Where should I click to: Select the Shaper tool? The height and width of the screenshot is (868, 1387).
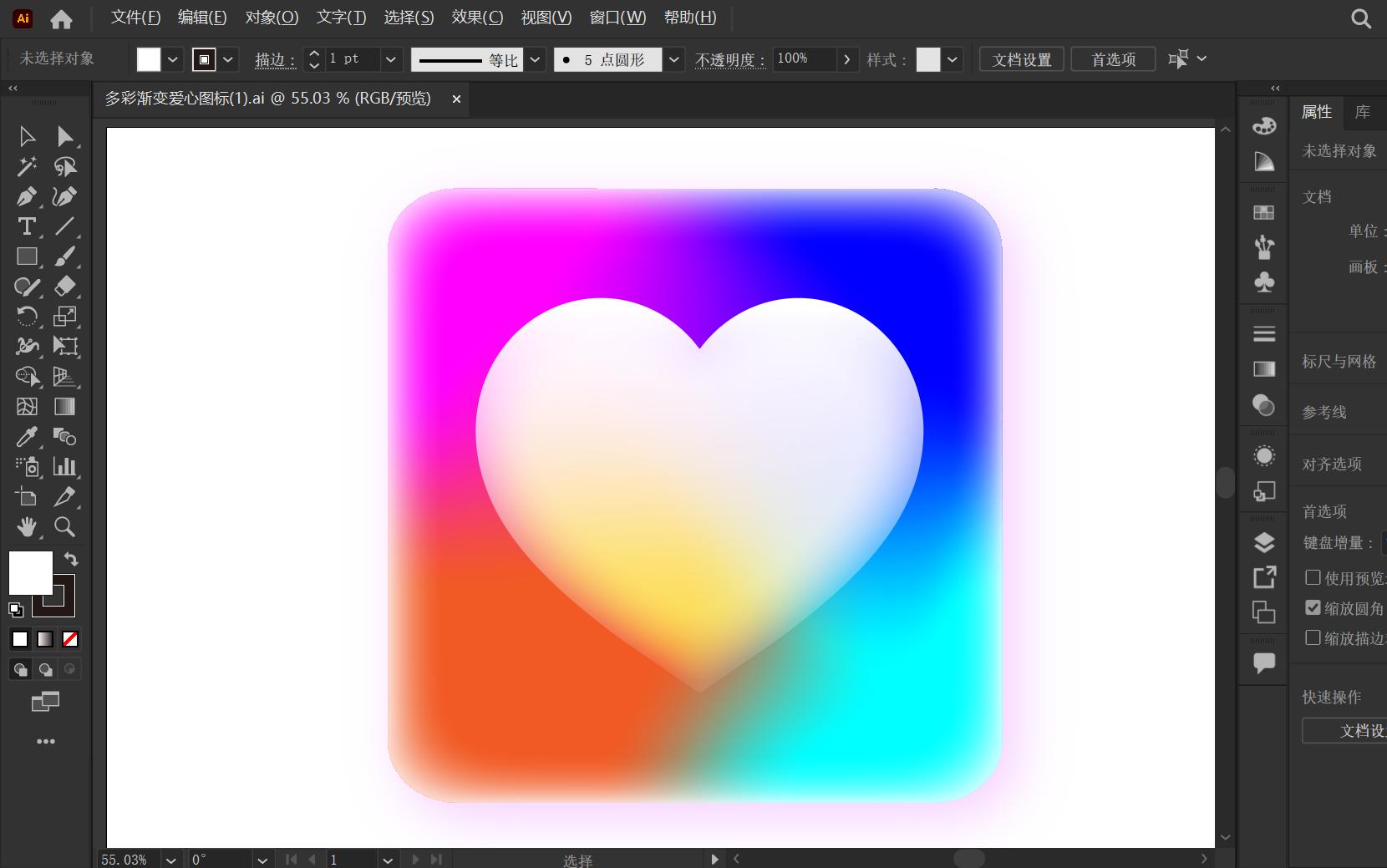(27, 287)
